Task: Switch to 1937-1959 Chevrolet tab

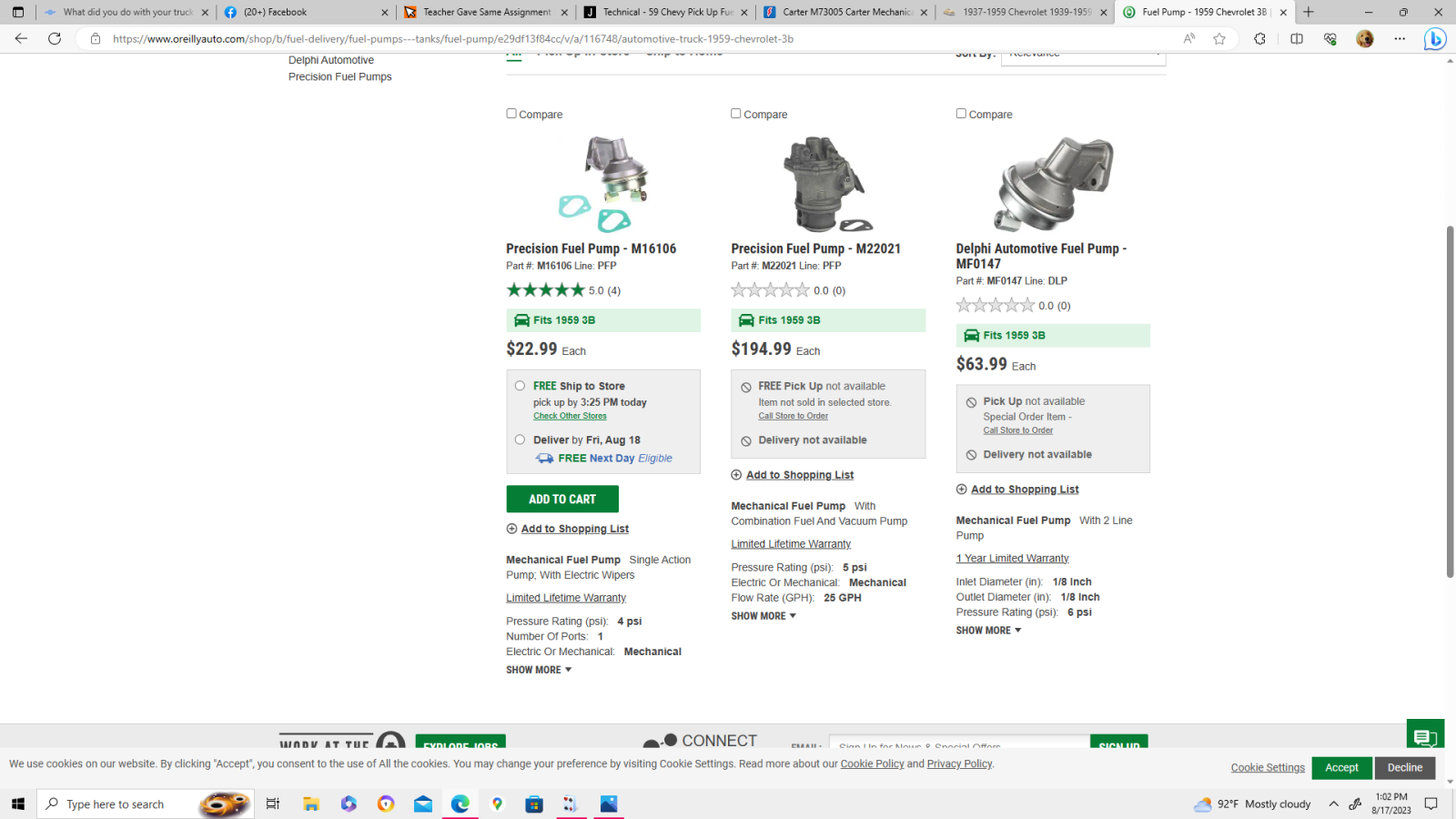Action: tap(1025, 12)
